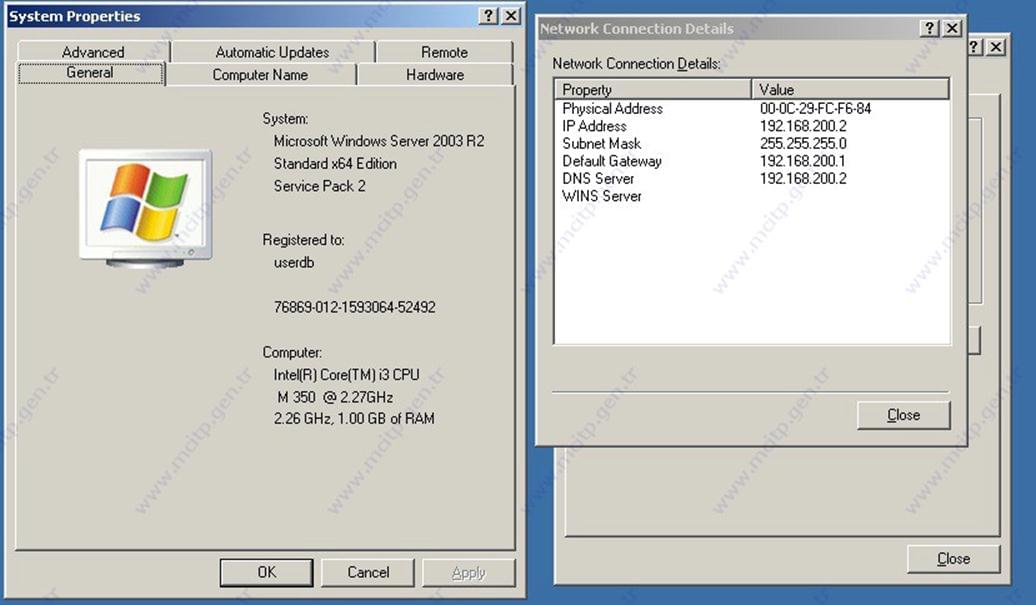This screenshot has height=605, width=1036.
Task: Click the product ID 76869-012-1593064-52492
Action: pos(354,307)
